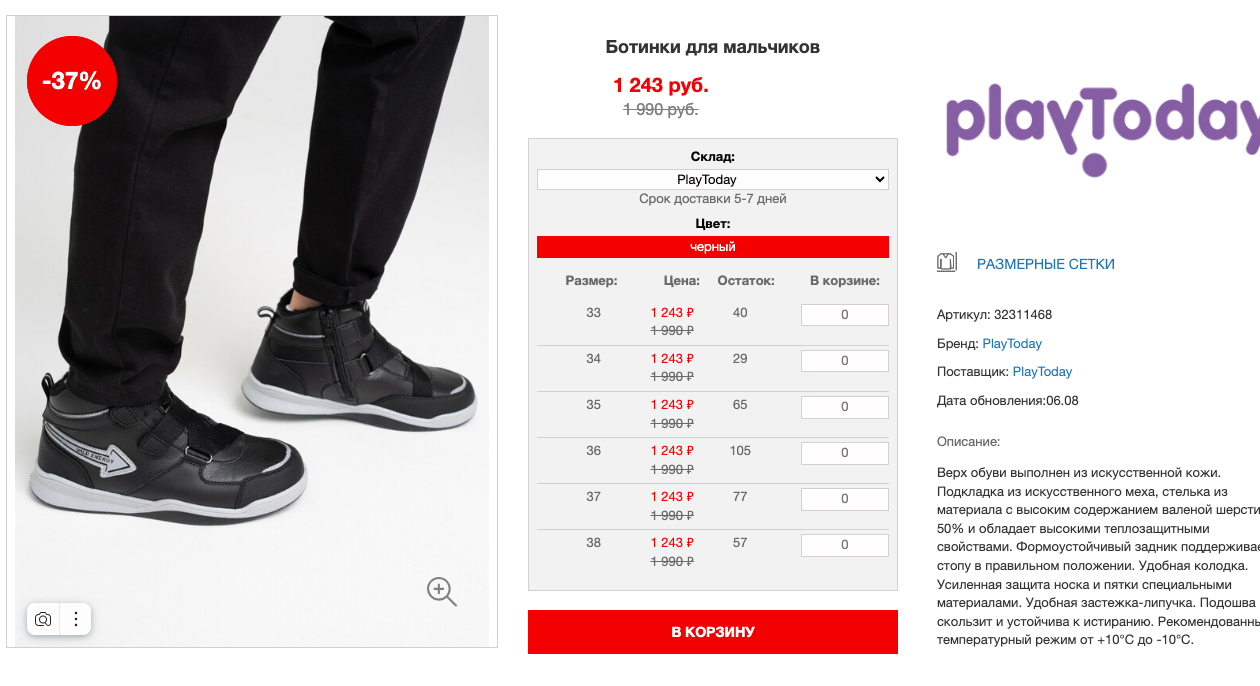The width and height of the screenshot is (1260, 686).
Task: Select the quantity field for size 36
Action: point(844,453)
